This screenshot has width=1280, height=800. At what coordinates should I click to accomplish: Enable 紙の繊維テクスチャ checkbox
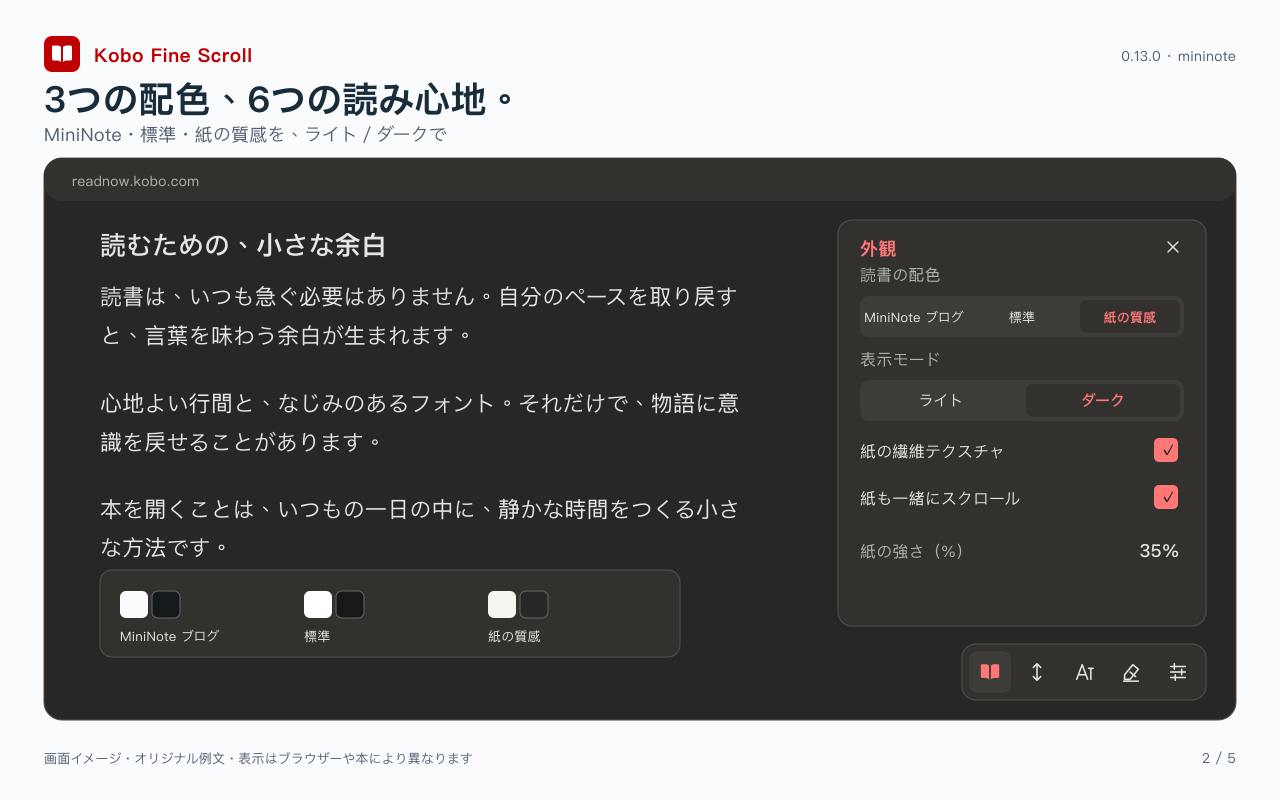tap(1166, 450)
